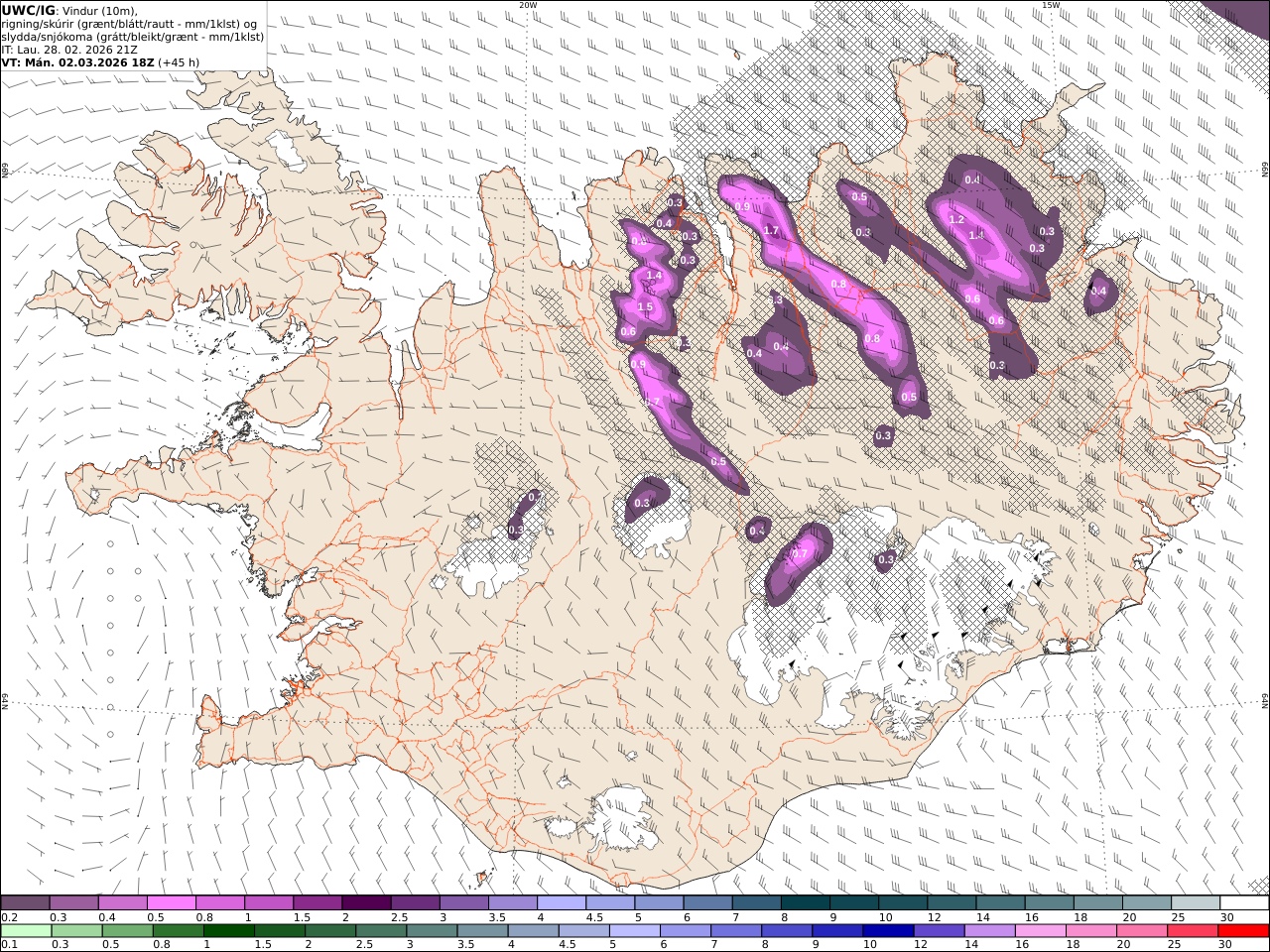Viewport: 1270px width, 952px height.
Task: Click the "15W" longitude label
Action: (1051, 5)
